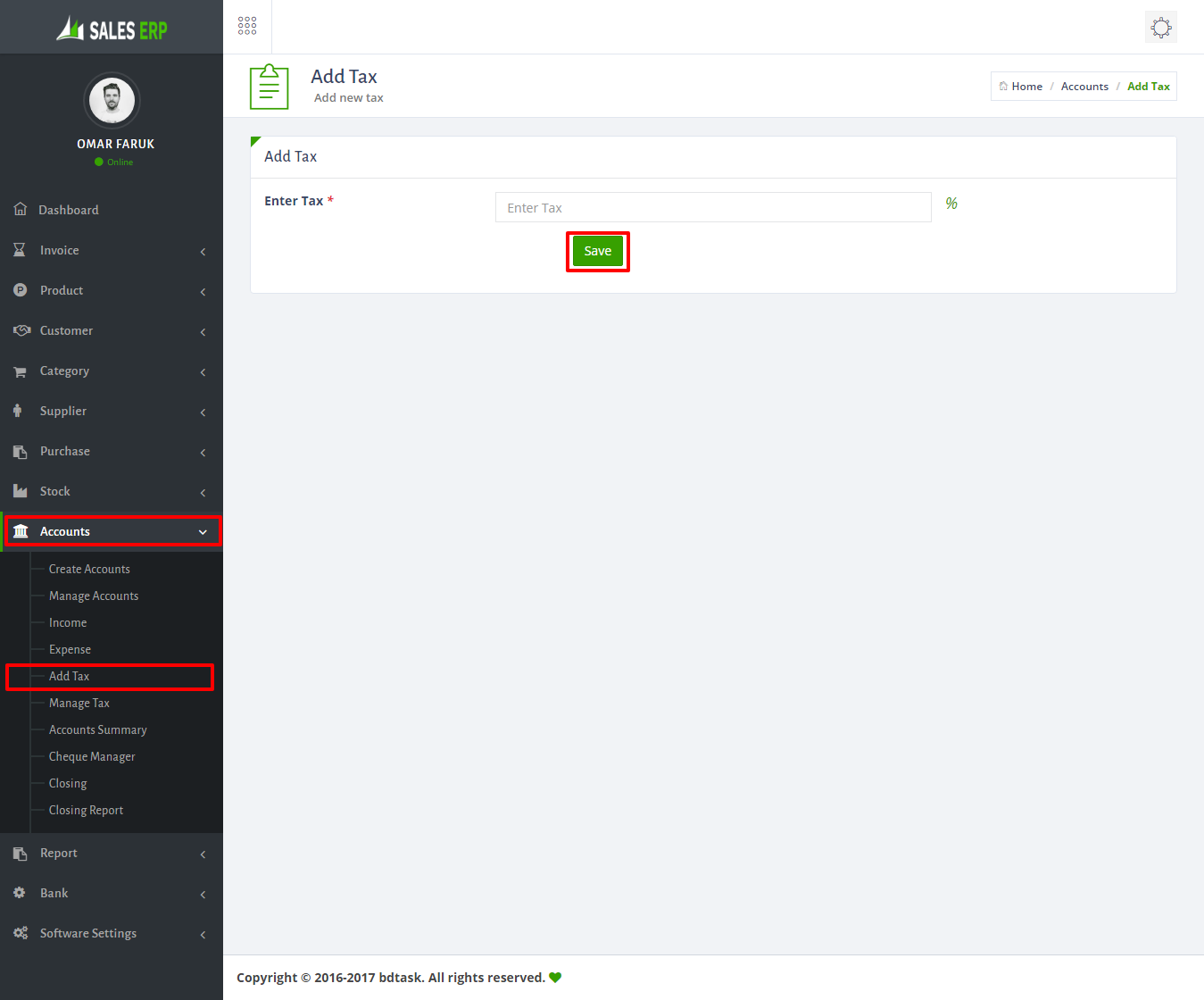
Task: Expand the Product menu chevron
Action: click(203, 291)
